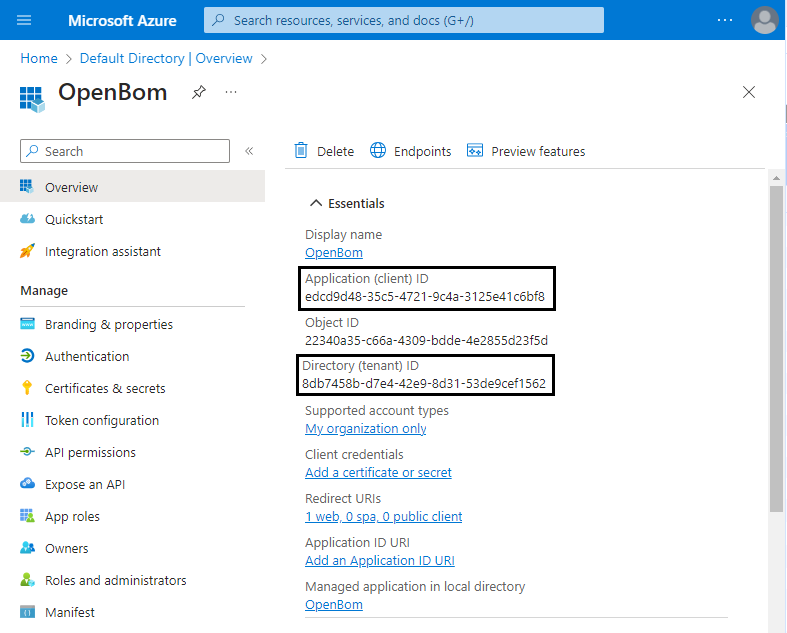Click the Application (client) ID value

coord(425,297)
